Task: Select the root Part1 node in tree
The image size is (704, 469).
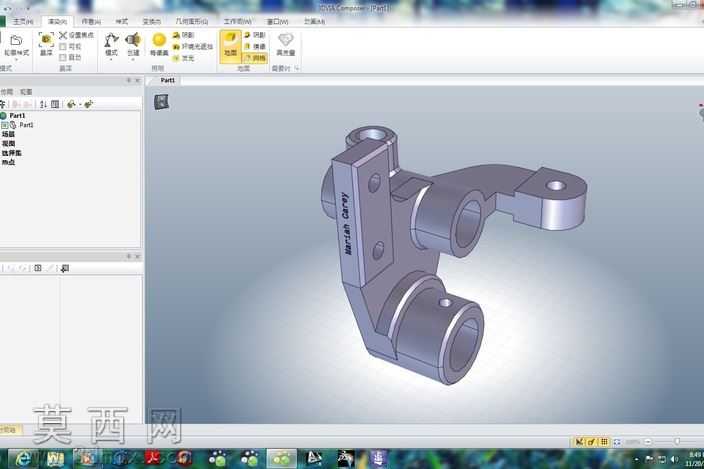Action: tap(17, 116)
